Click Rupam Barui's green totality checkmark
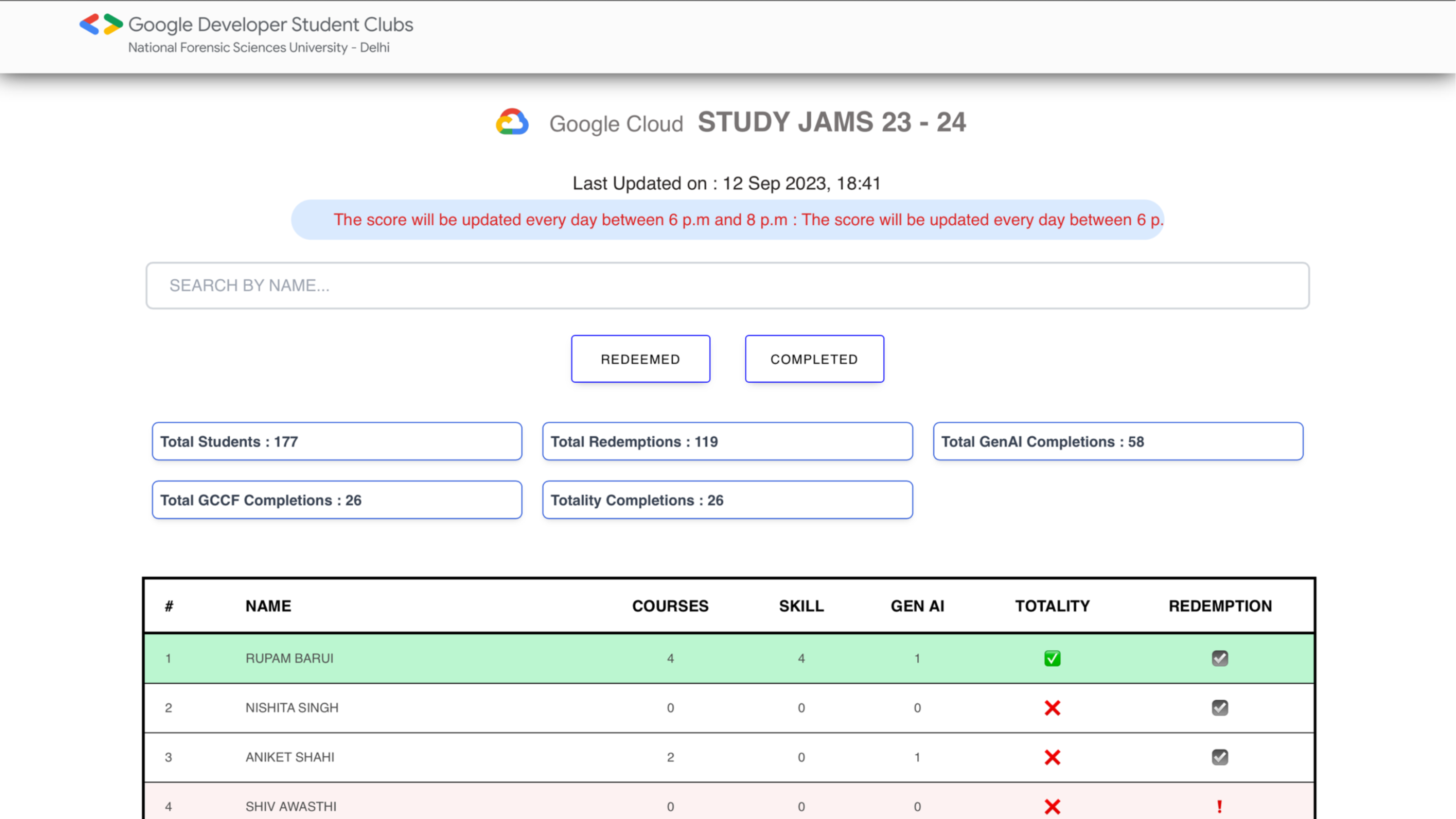The width and height of the screenshot is (1456, 819). pos(1052,658)
